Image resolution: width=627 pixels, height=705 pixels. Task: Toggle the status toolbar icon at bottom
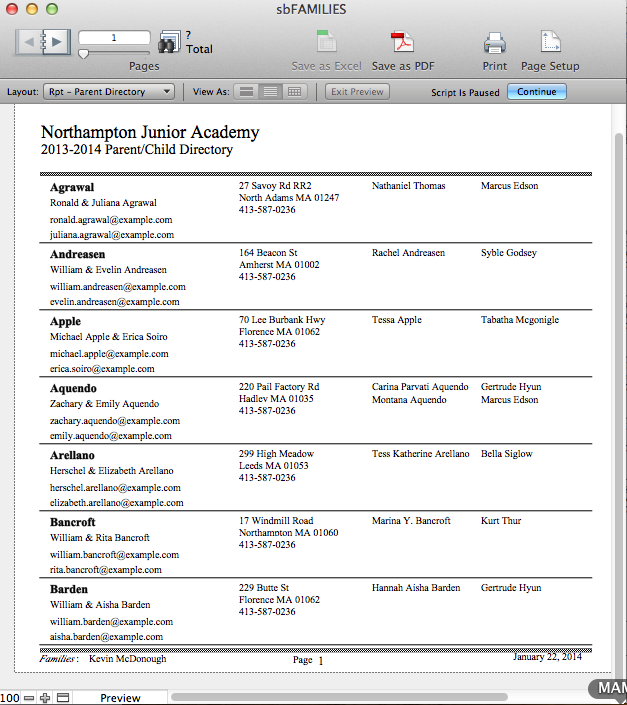pos(63,697)
